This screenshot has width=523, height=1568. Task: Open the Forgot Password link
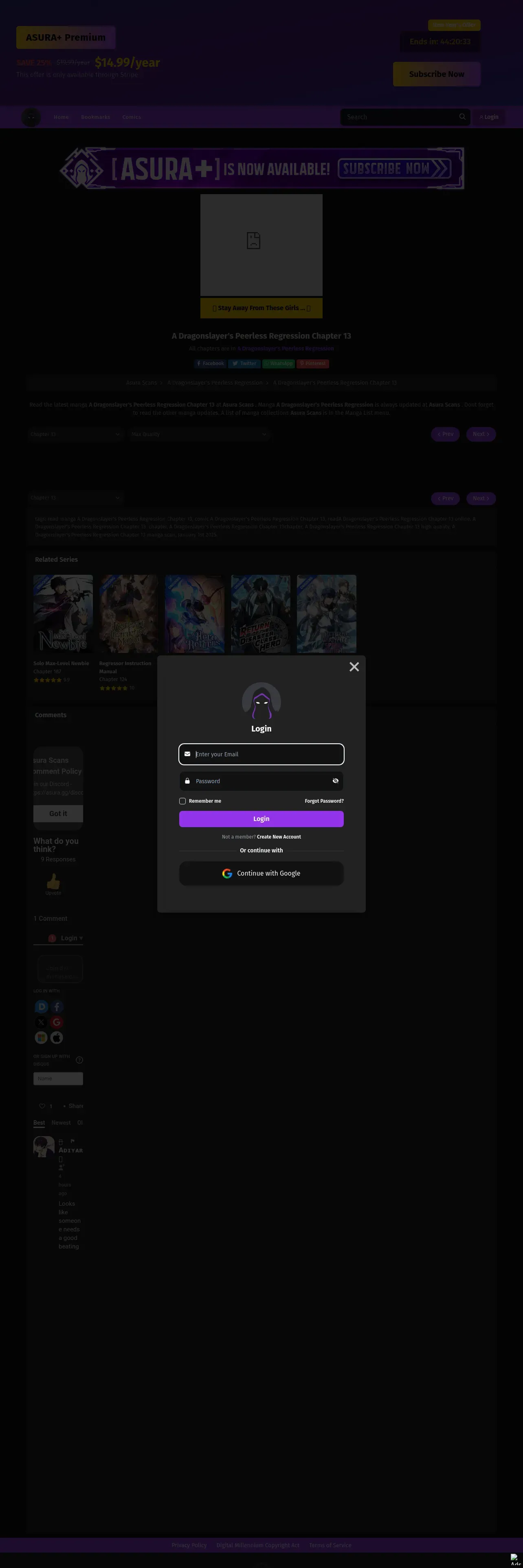click(324, 801)
